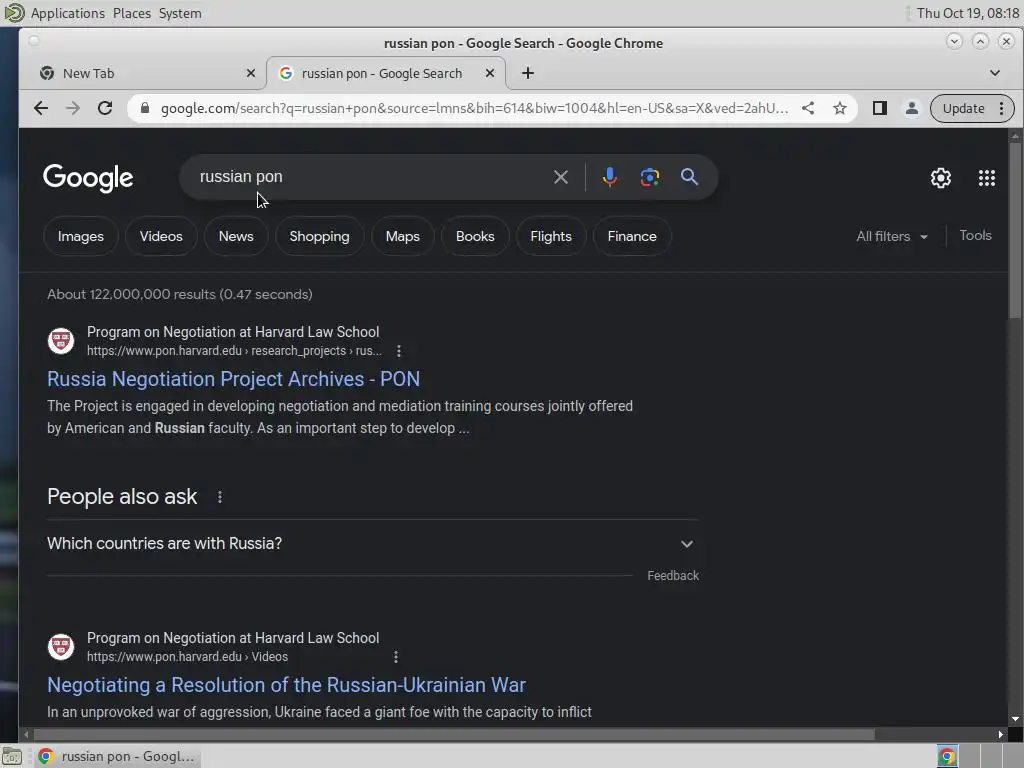Open the Places menu
1024x768 pixels.
click(x=131, y=13)
